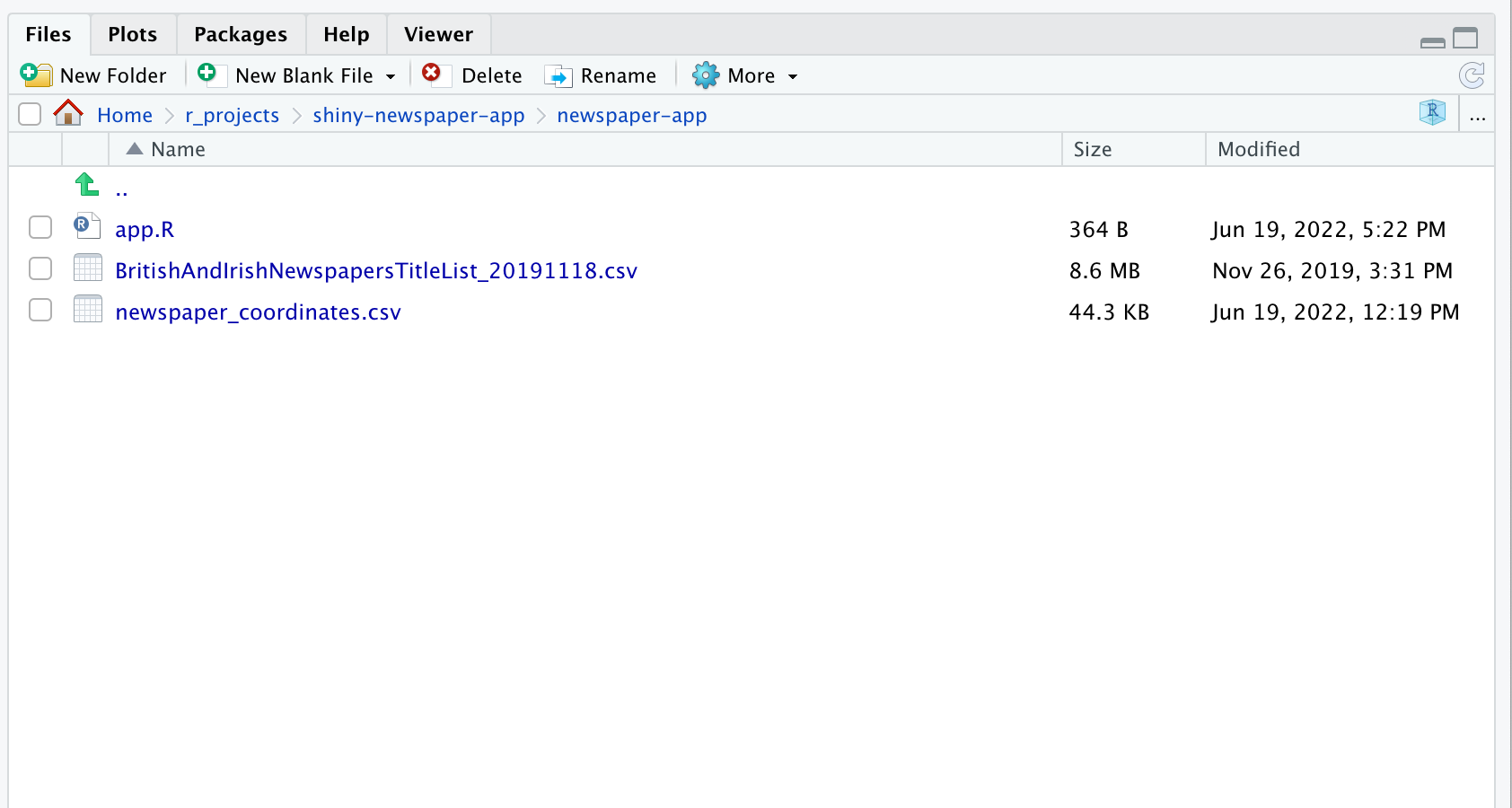This screenshot has height=808, width=1512.
Task: Click the Home house icon
Action: tap(67, 113)
